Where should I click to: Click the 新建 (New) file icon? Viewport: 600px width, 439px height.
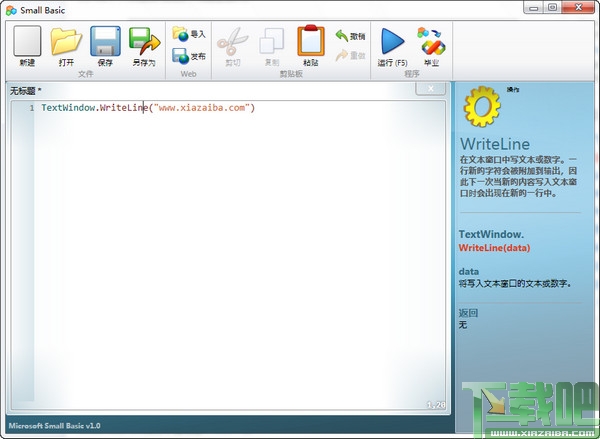pyautogui.click(x=27, y=41)
